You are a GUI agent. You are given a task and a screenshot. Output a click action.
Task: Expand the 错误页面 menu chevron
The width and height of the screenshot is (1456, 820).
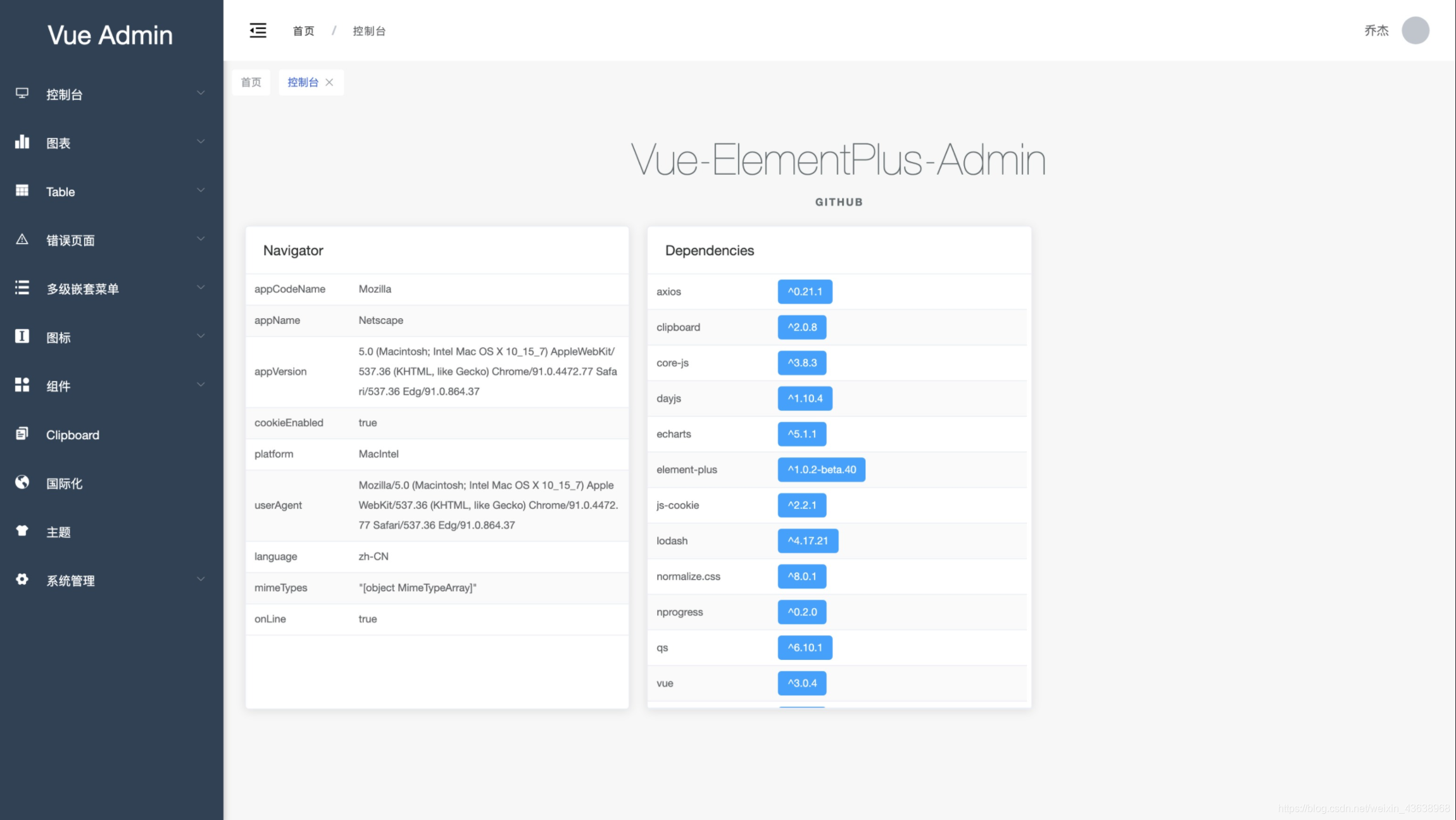point(201,239)
